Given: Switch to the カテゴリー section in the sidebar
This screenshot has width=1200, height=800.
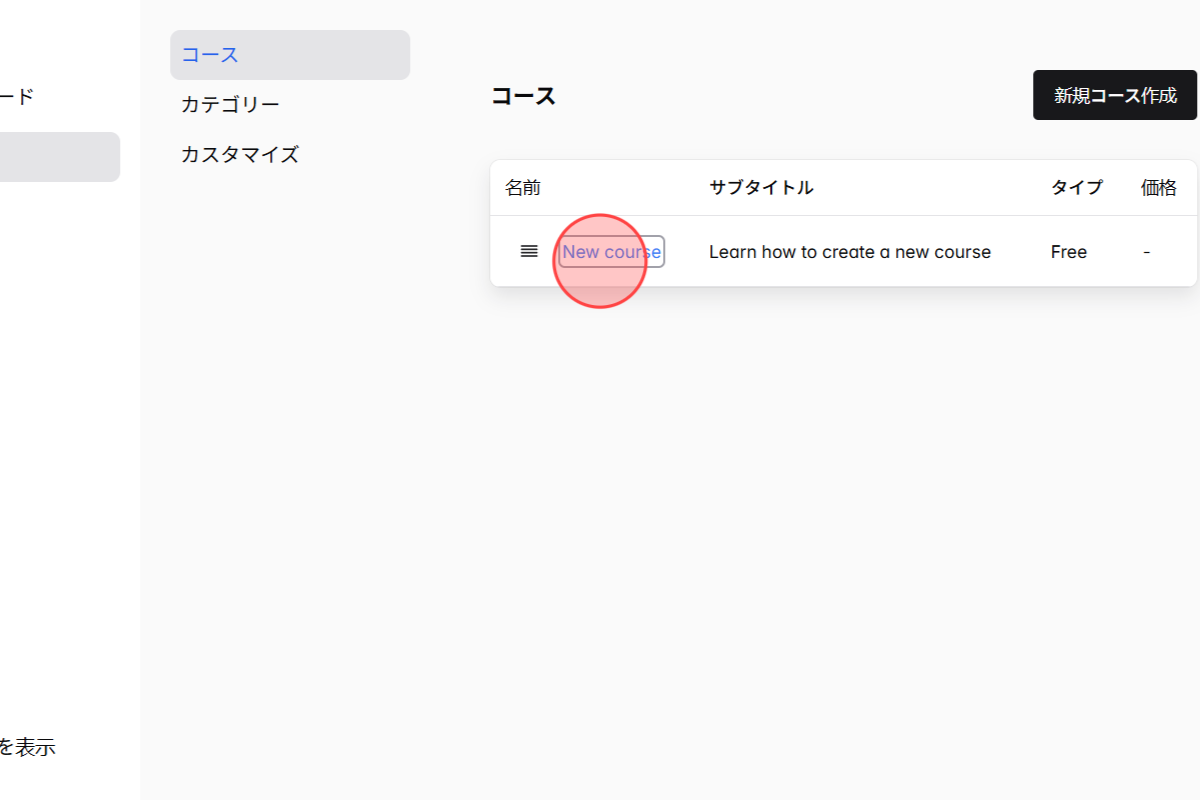Looking at the screenshot, I should [x=230, y=103].
